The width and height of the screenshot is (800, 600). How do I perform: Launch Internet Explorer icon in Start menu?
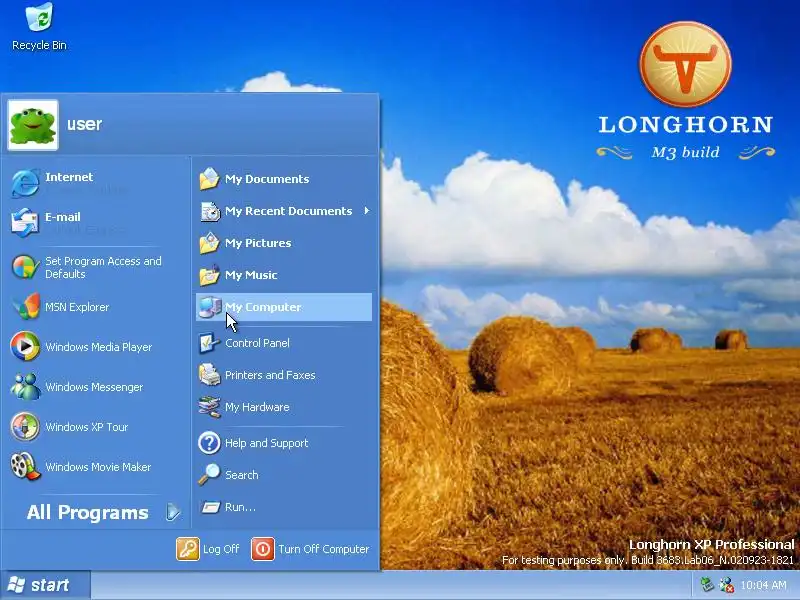25,183
